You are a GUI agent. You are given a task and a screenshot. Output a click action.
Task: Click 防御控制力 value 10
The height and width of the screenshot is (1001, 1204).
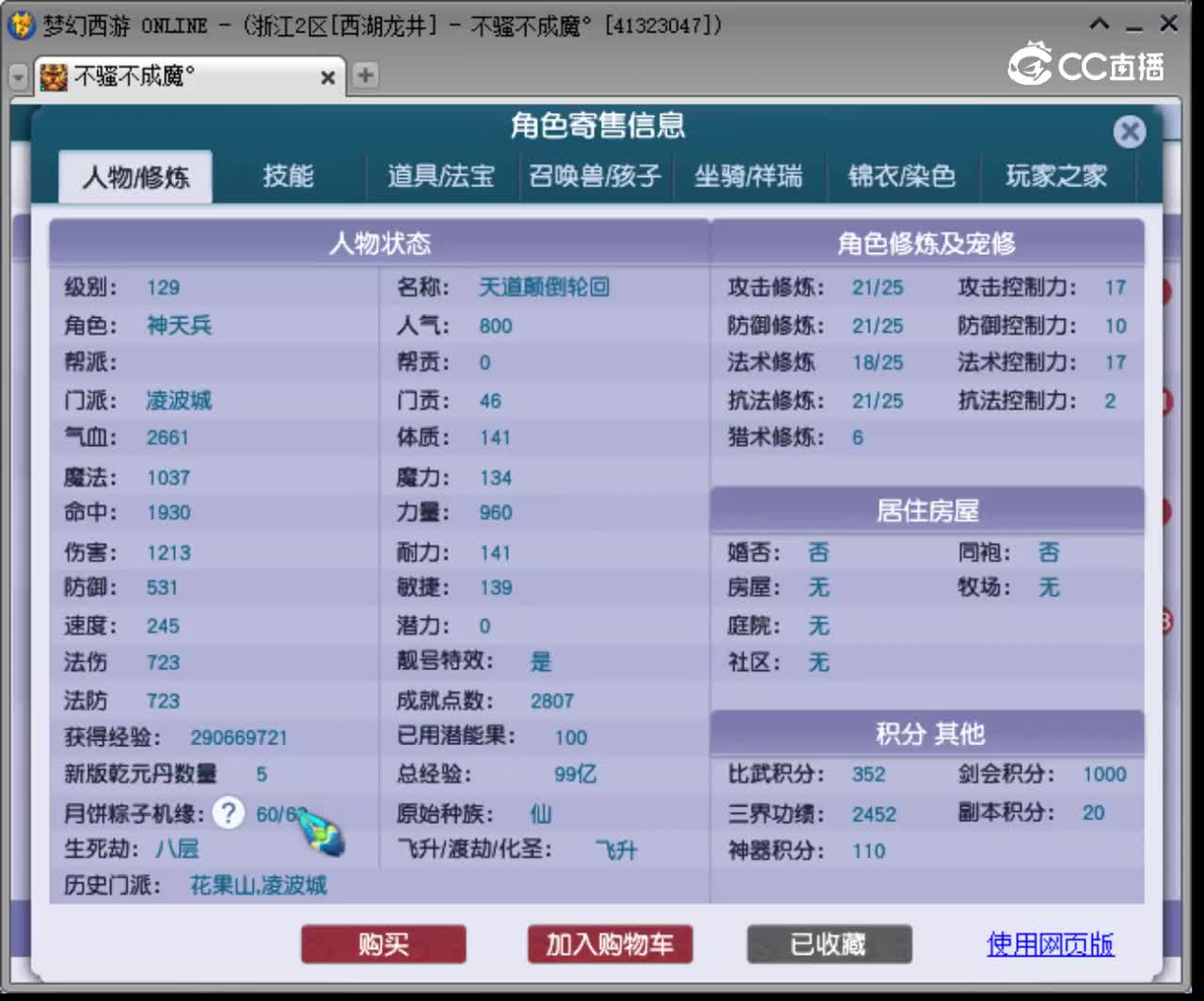(x=1116, y=326)
